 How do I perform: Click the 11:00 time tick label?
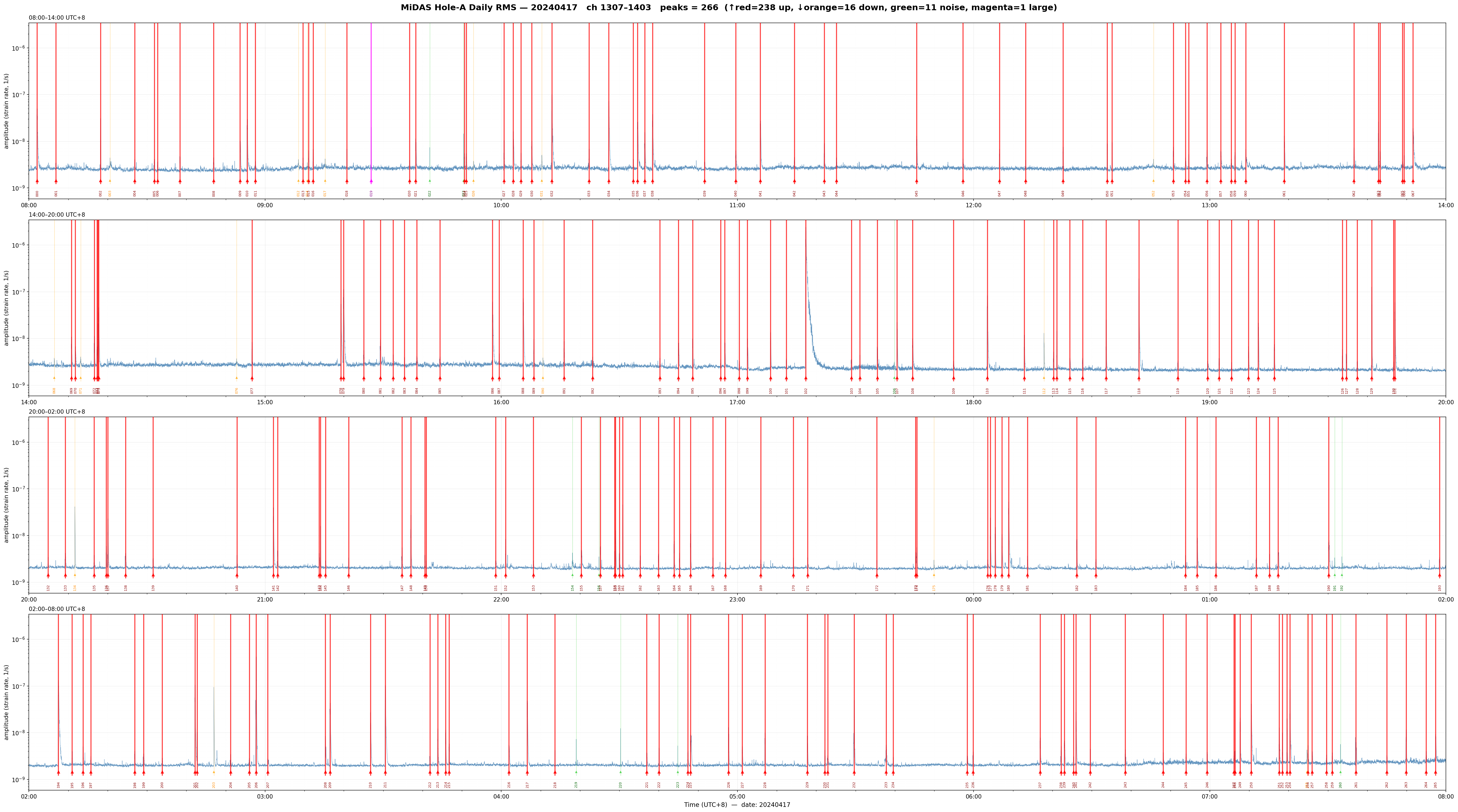pos(737,205)
